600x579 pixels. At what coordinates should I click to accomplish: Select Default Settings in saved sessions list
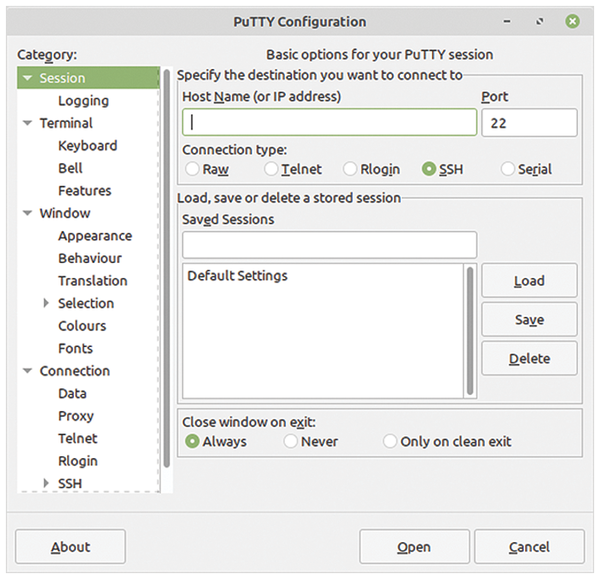pos(237,276)
